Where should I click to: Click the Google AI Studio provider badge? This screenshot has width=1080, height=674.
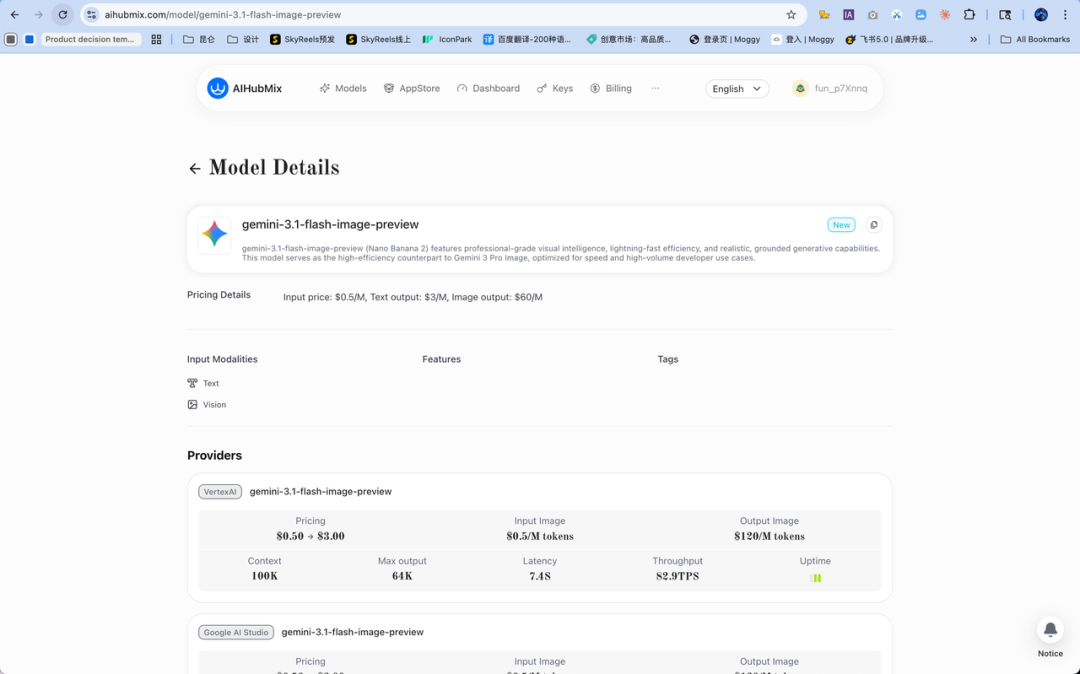tap(236, 632)
